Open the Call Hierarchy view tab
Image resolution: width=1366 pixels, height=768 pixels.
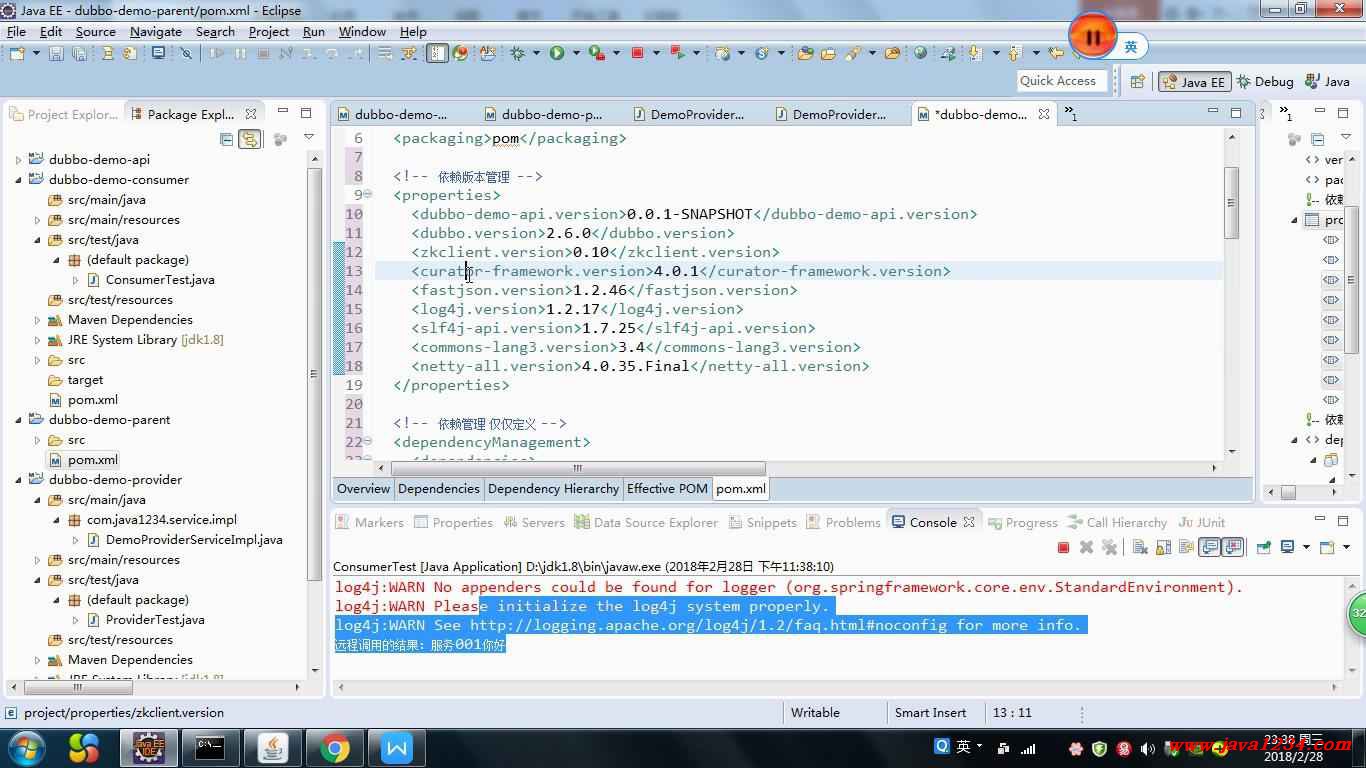point(1117,522)
